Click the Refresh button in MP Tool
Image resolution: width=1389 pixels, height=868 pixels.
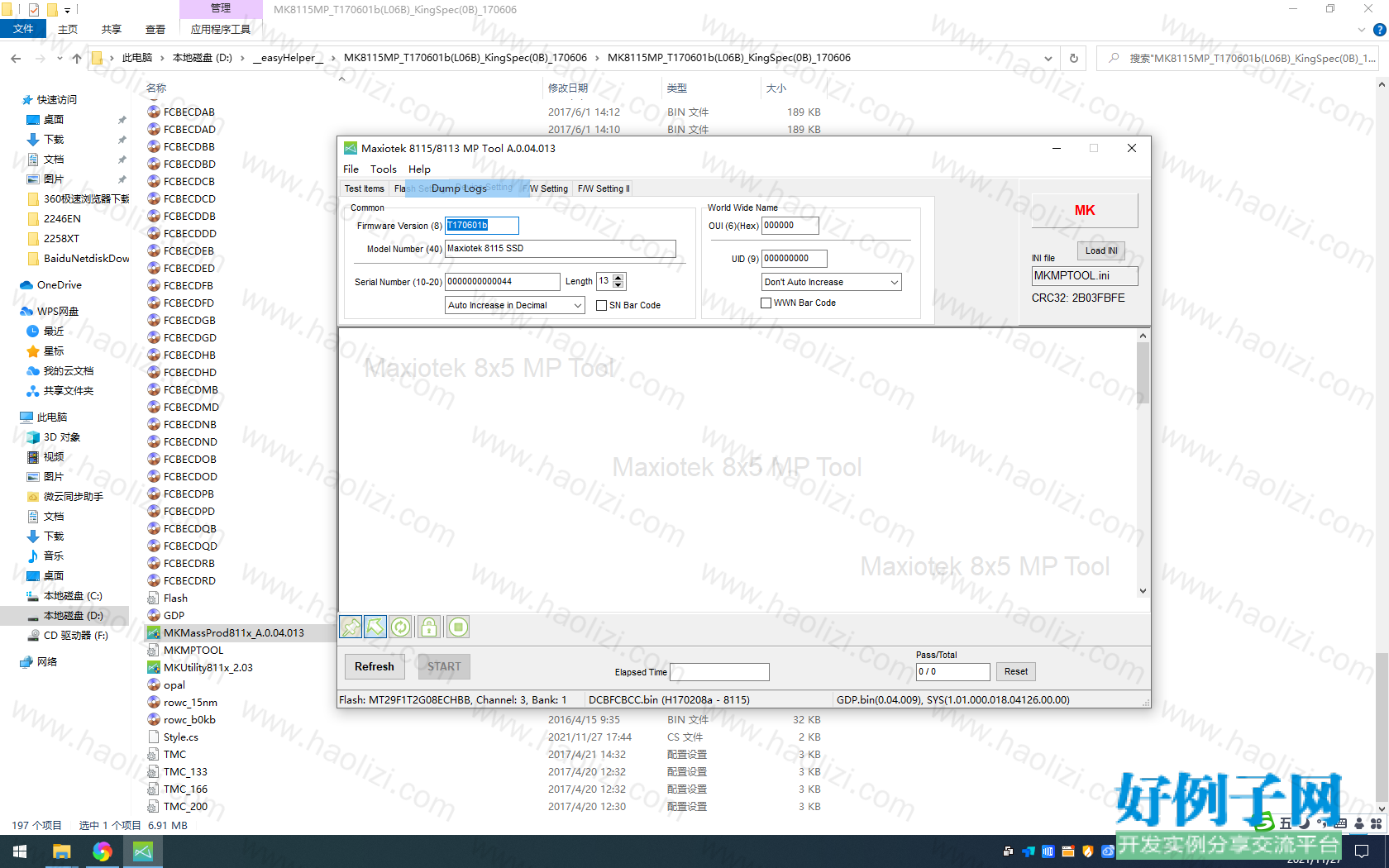pos(375,666)
